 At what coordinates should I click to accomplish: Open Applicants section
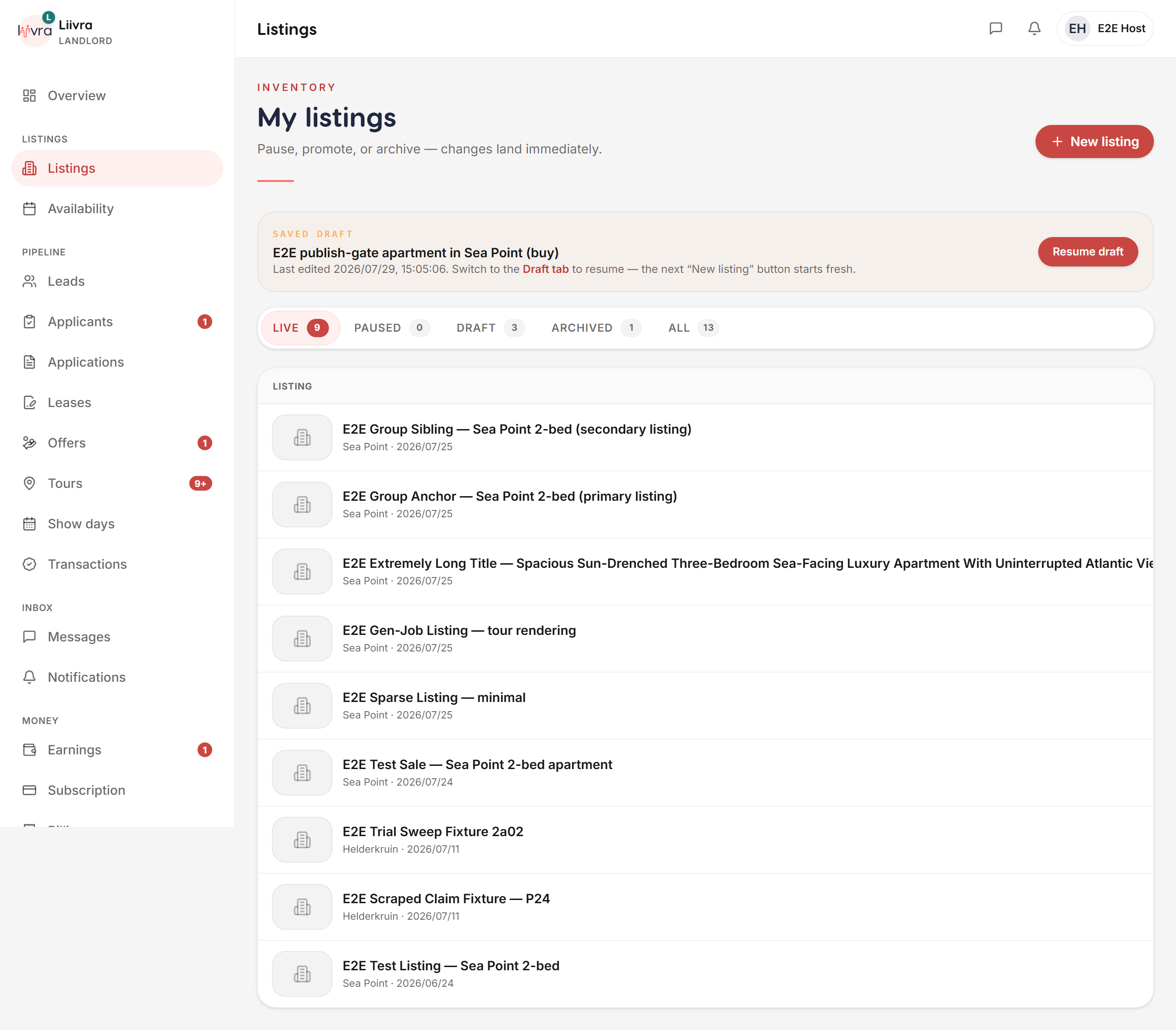point(117,321)
